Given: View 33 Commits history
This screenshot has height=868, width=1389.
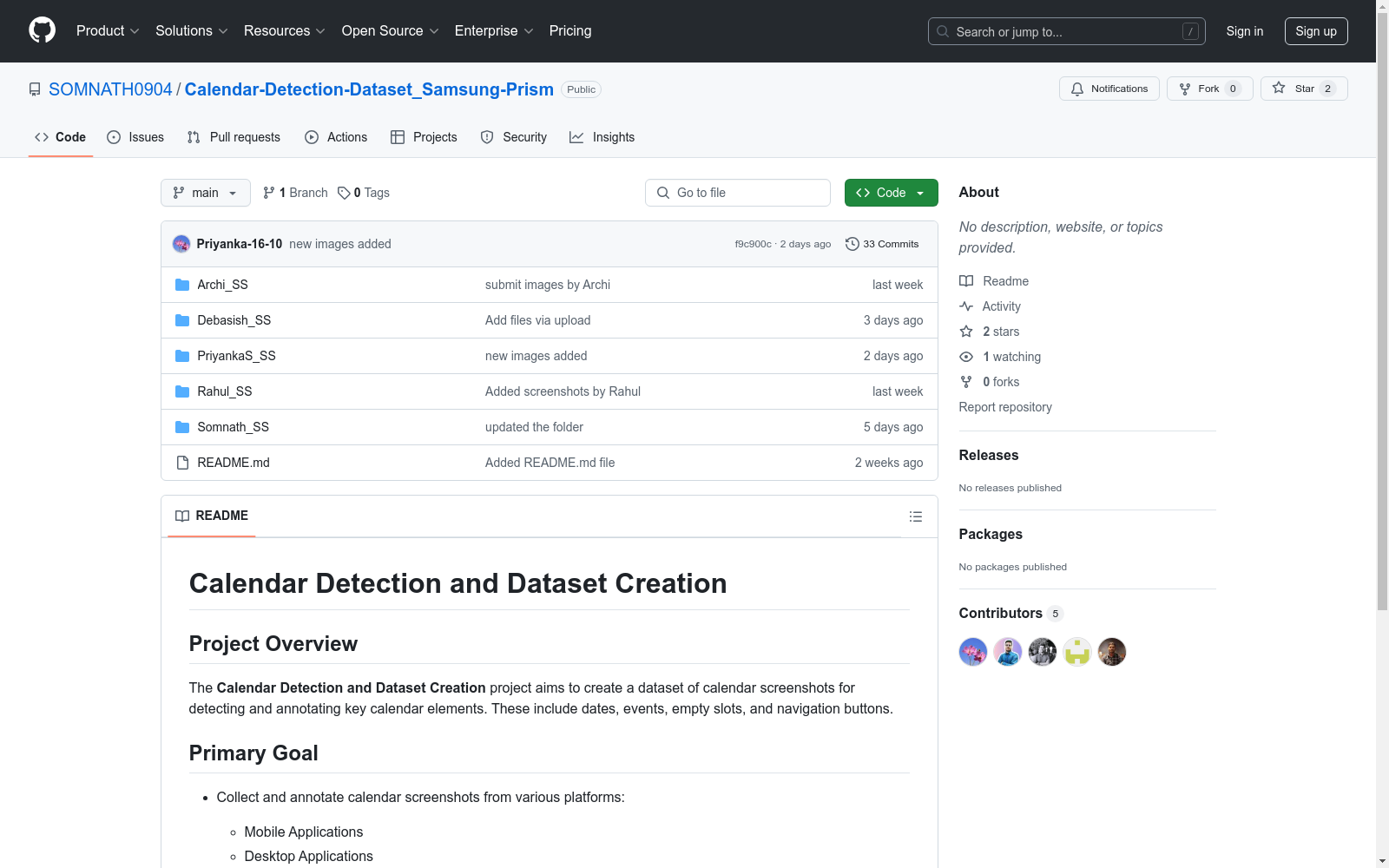Looking at the screenshot, I should (882, 244).
